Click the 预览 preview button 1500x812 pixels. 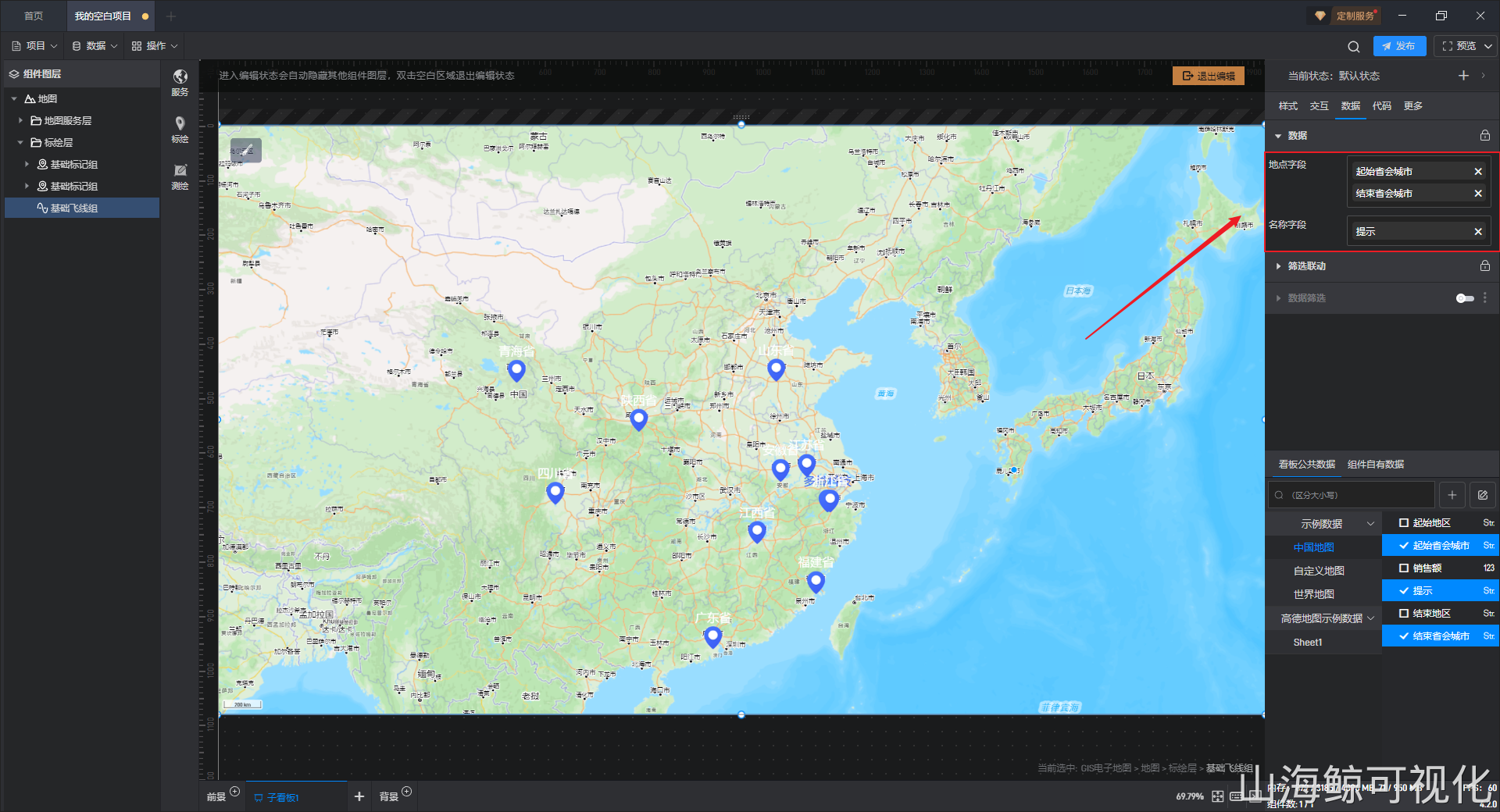(x=1459, y=46)
